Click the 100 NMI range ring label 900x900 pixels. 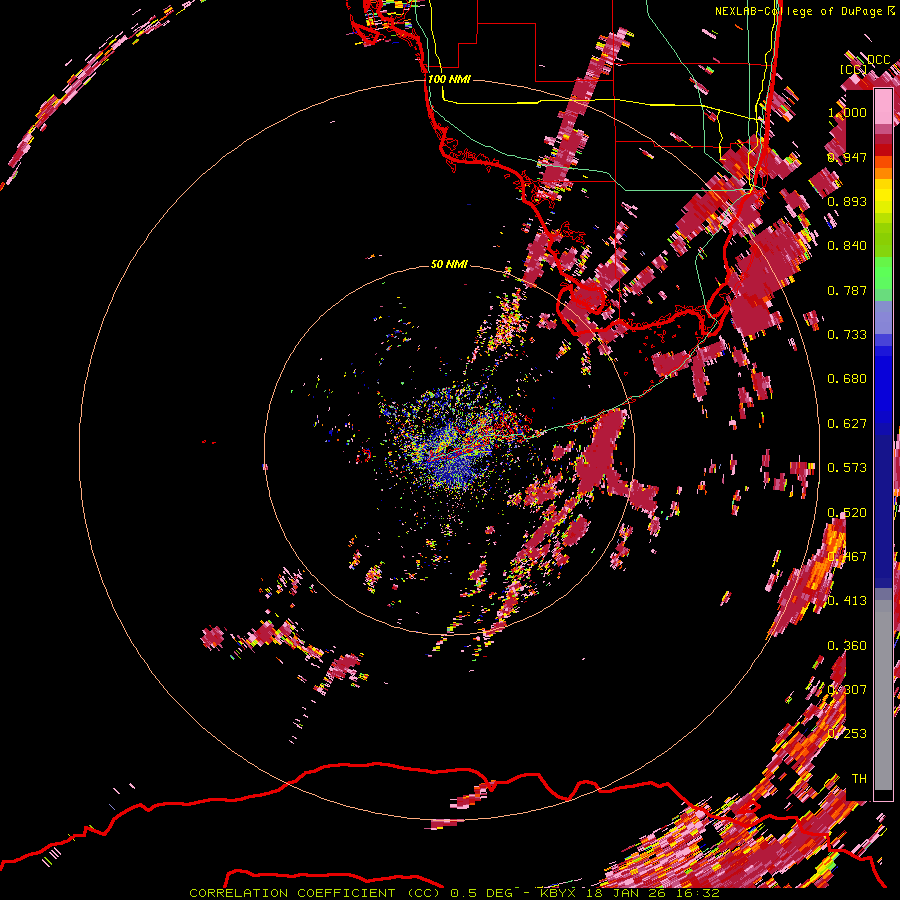449,79
